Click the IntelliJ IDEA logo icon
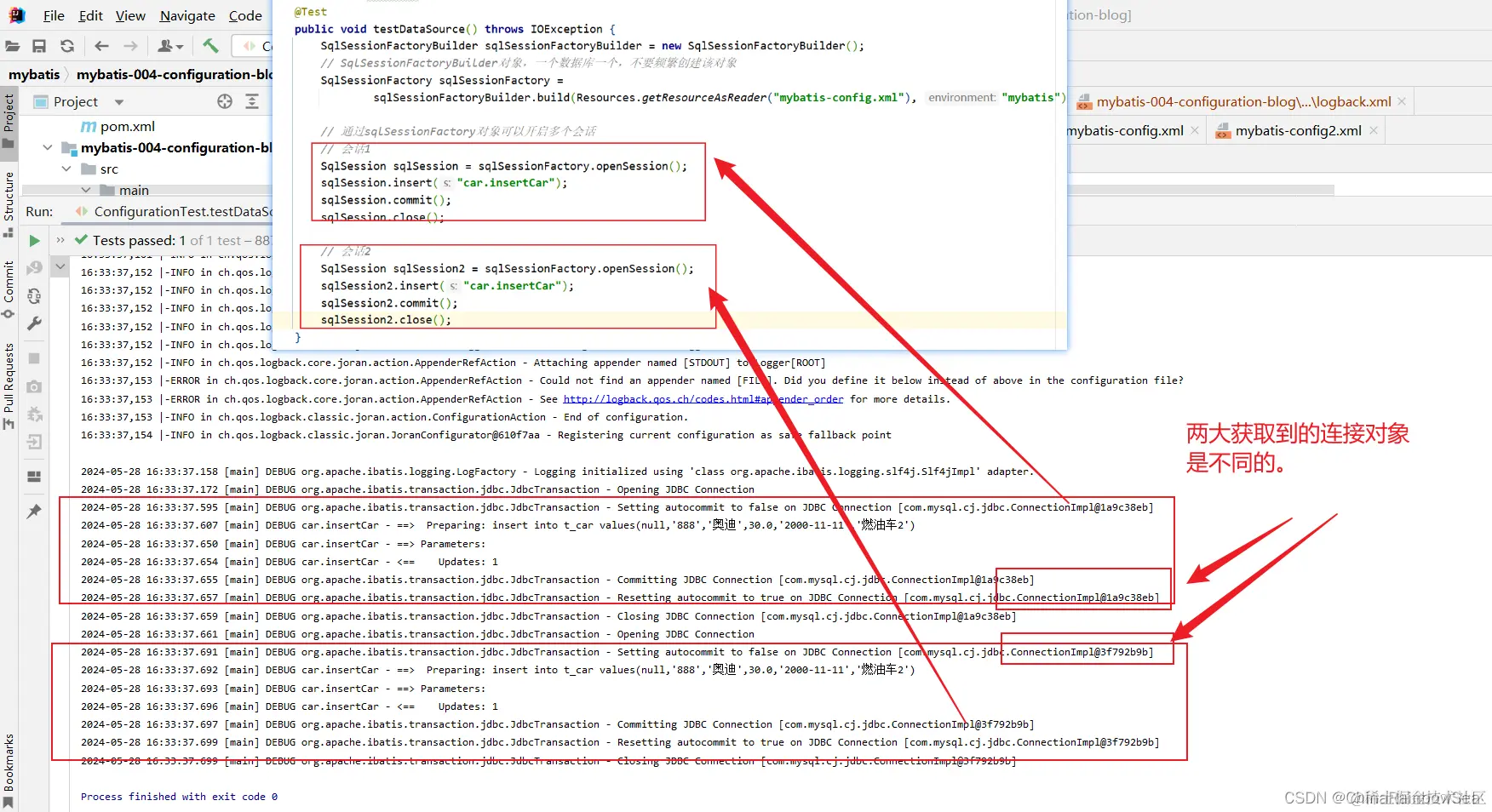 click(x=17, y=15)
